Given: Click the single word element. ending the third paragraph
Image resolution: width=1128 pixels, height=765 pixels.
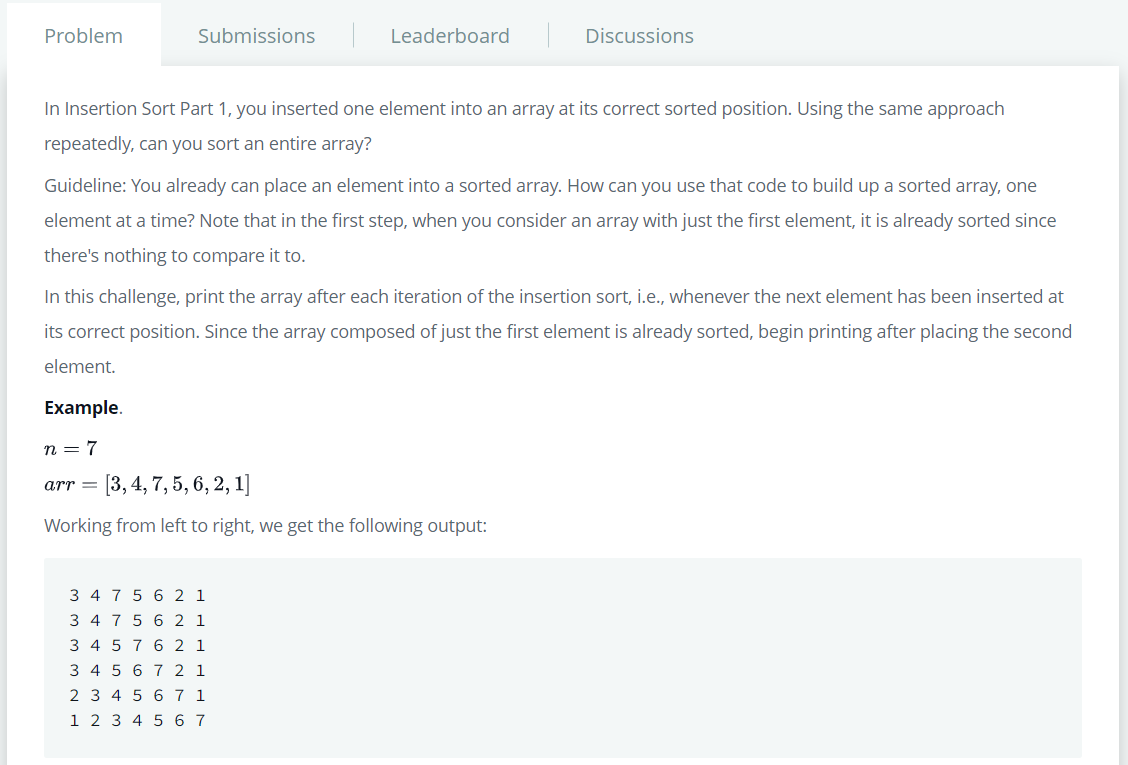Looking at the screenshot, I should (80, 367).
